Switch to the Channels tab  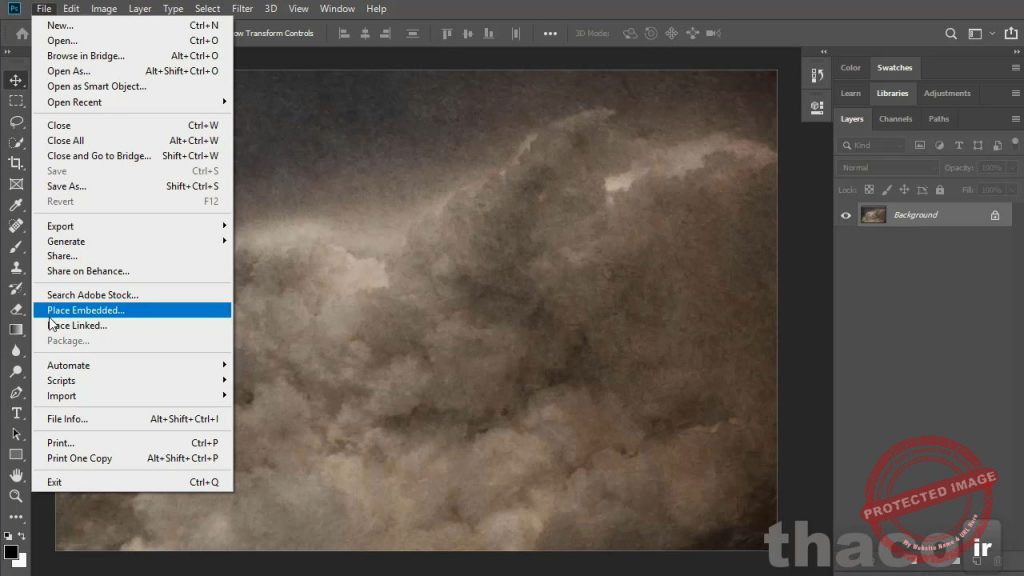(x=895, y=119)
